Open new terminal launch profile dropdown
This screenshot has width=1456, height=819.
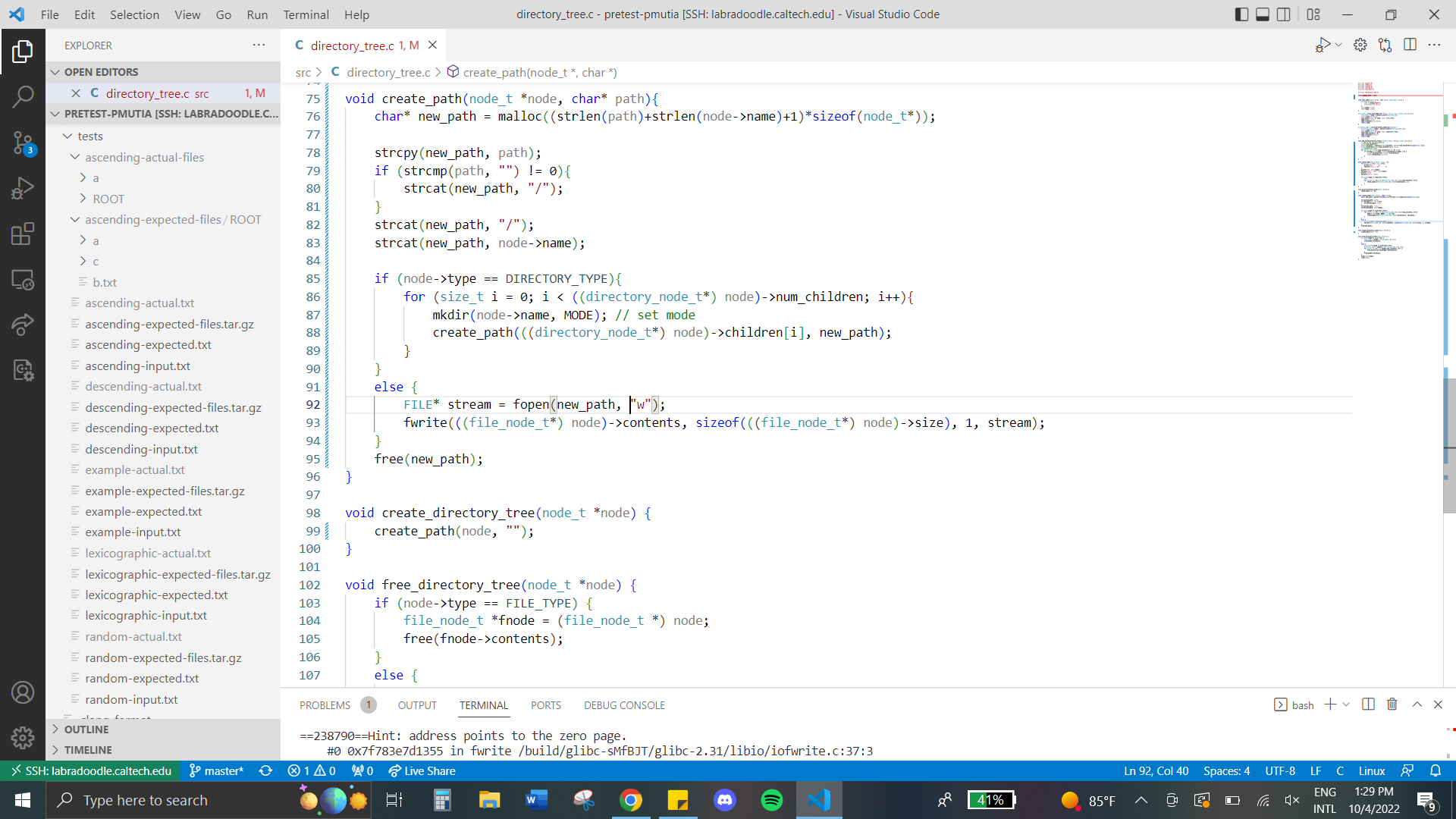[x=1346, y=704]
